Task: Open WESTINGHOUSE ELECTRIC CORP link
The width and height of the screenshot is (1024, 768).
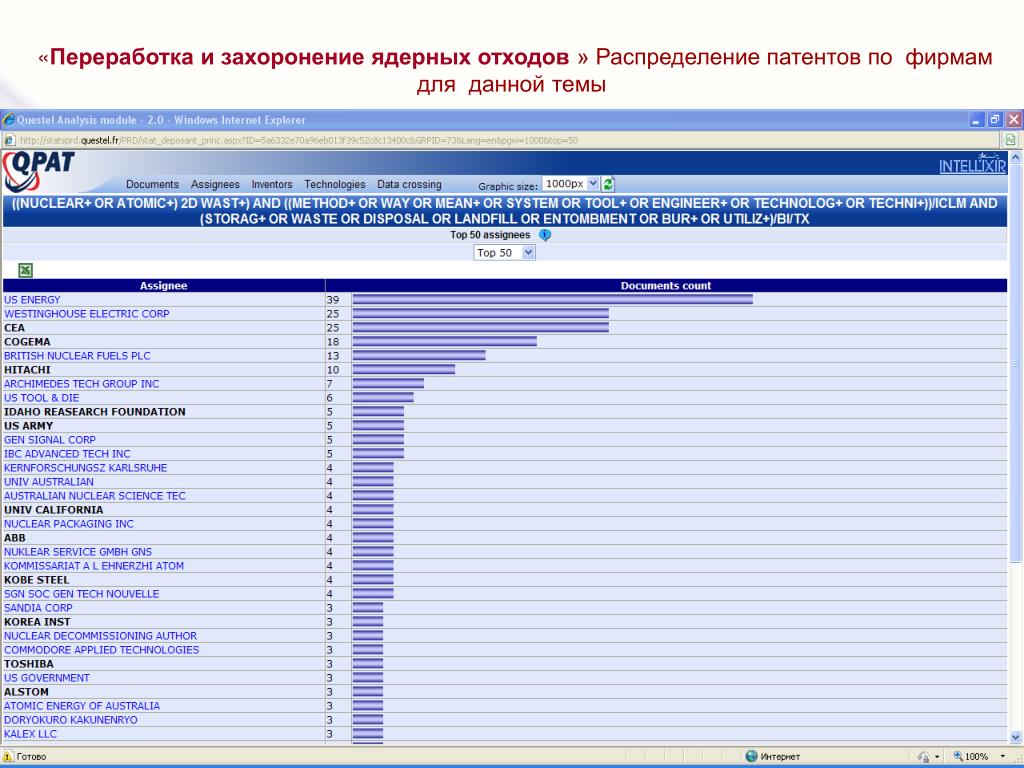Action: [x=86, y=313]
